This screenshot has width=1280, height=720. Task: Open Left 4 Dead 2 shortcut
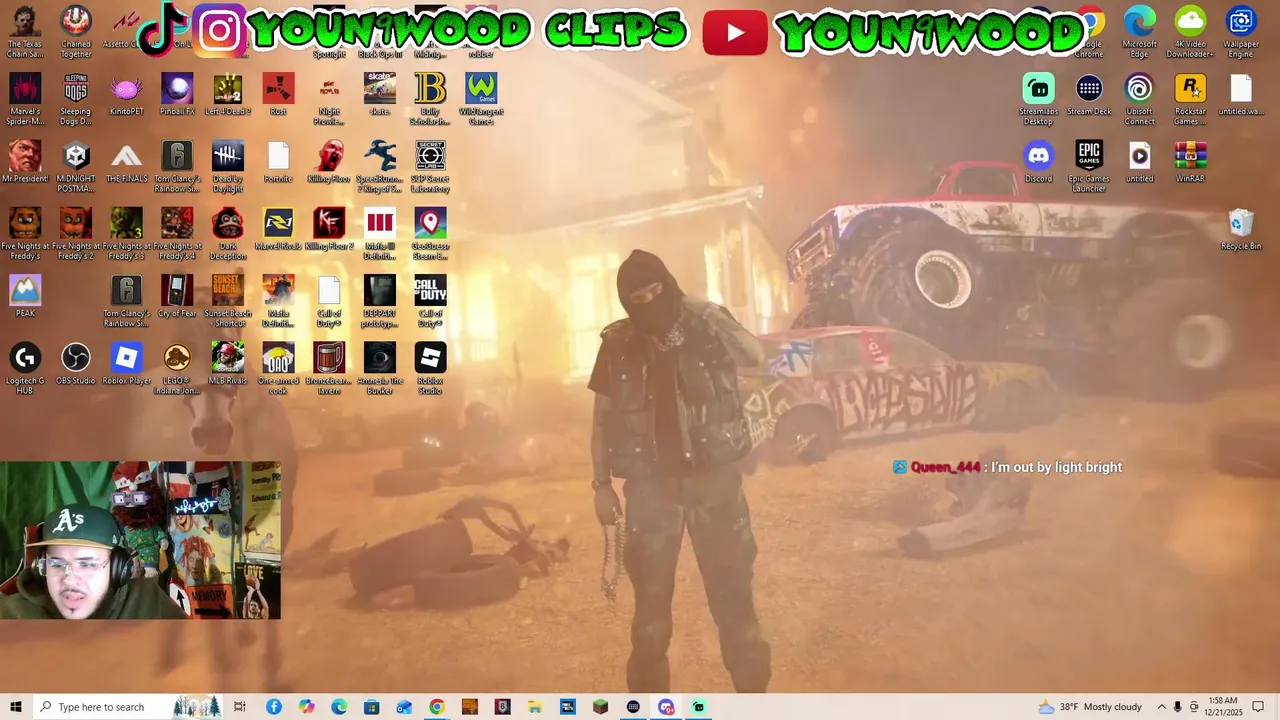pyautogui.click(x=228, y=95)
